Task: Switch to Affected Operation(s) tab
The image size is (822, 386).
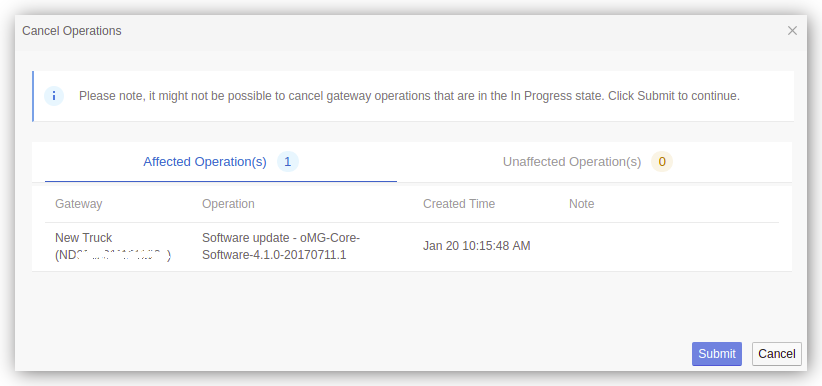Action: (205, 162)
